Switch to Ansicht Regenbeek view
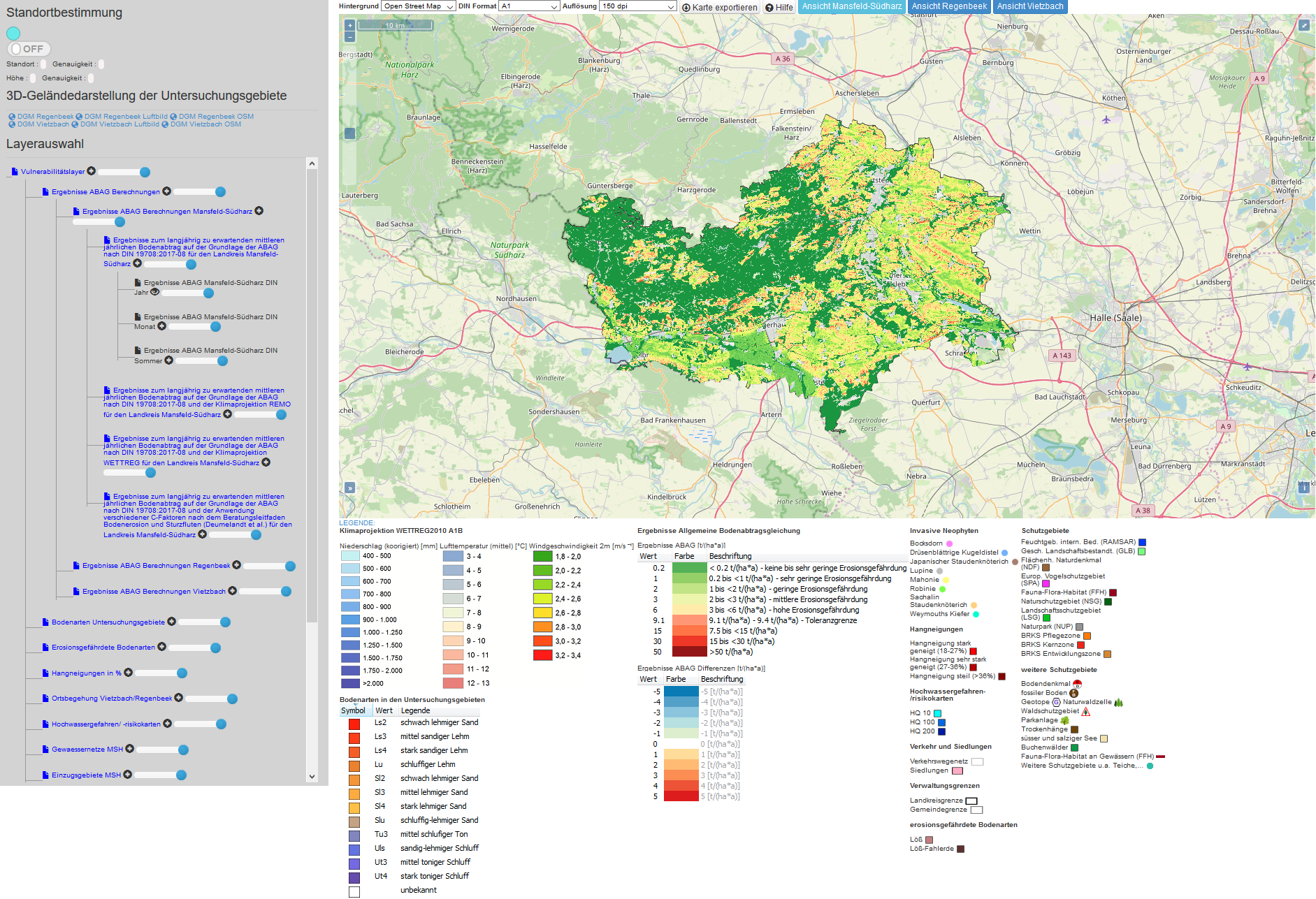Image resolution: width=1316 pixels, height=899 pixels. click(949, 6)
